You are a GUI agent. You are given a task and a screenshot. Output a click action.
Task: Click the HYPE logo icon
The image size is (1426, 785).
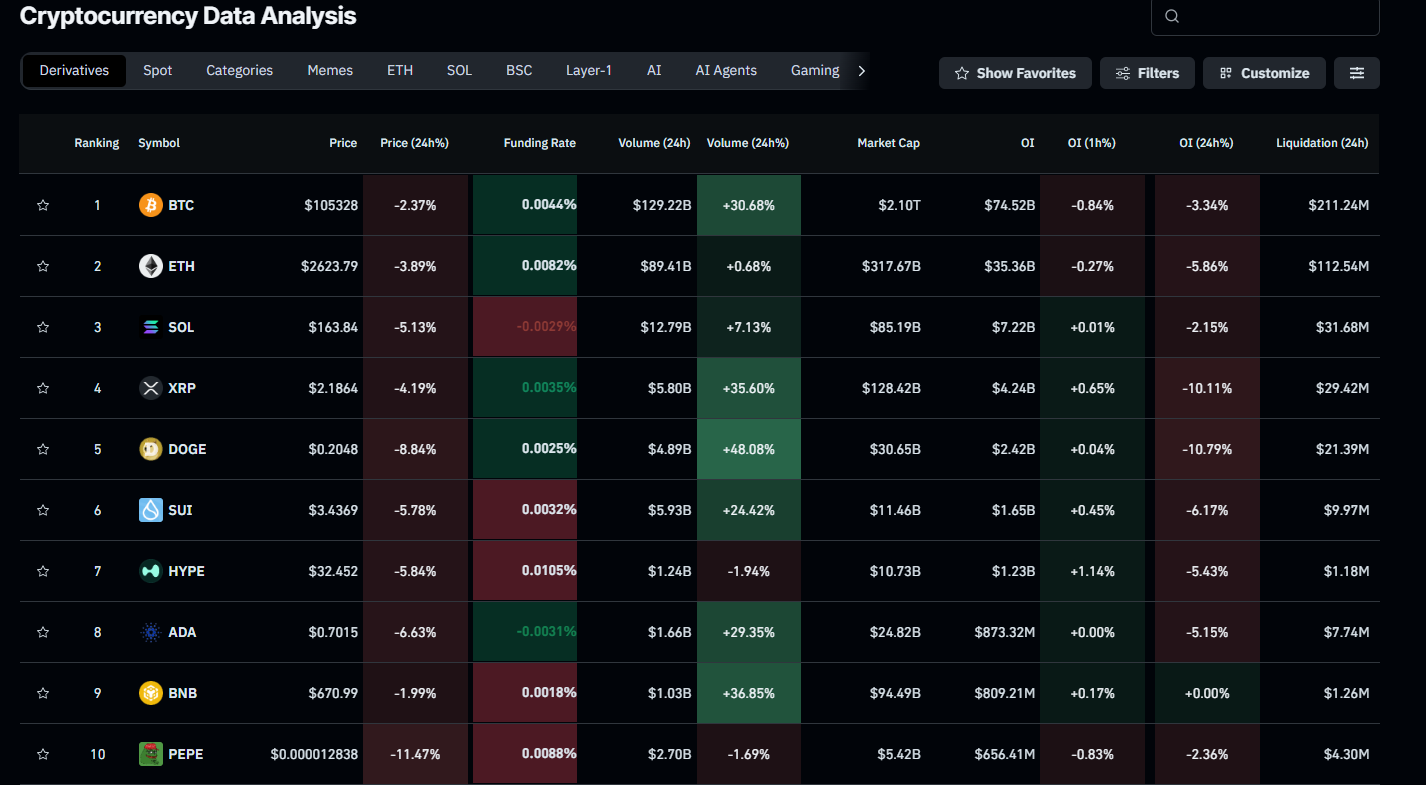(151, 571)
